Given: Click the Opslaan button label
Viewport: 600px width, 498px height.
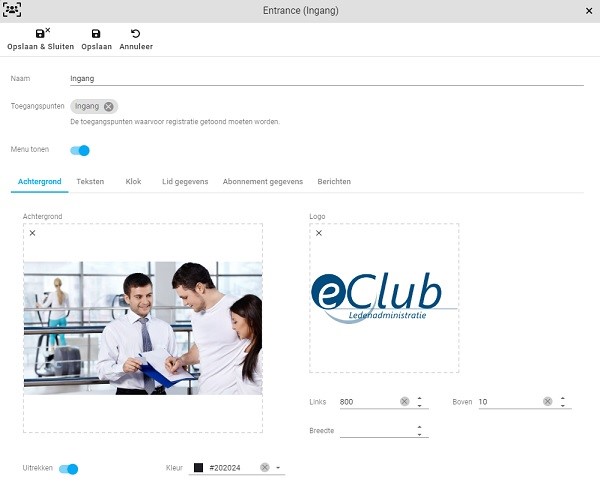Looking at the screenshot, I should 96,47.
